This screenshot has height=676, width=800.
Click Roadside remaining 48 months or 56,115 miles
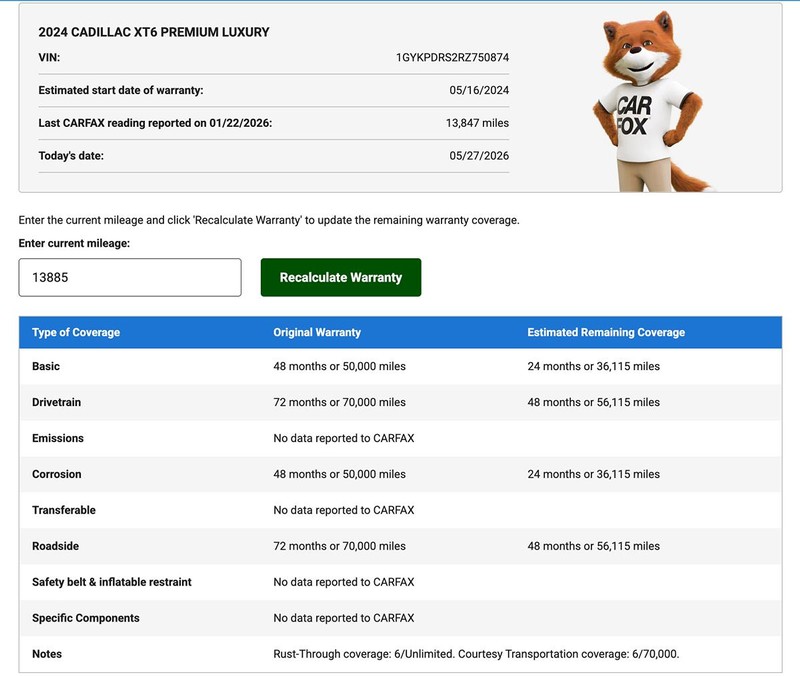click(593, 546)
